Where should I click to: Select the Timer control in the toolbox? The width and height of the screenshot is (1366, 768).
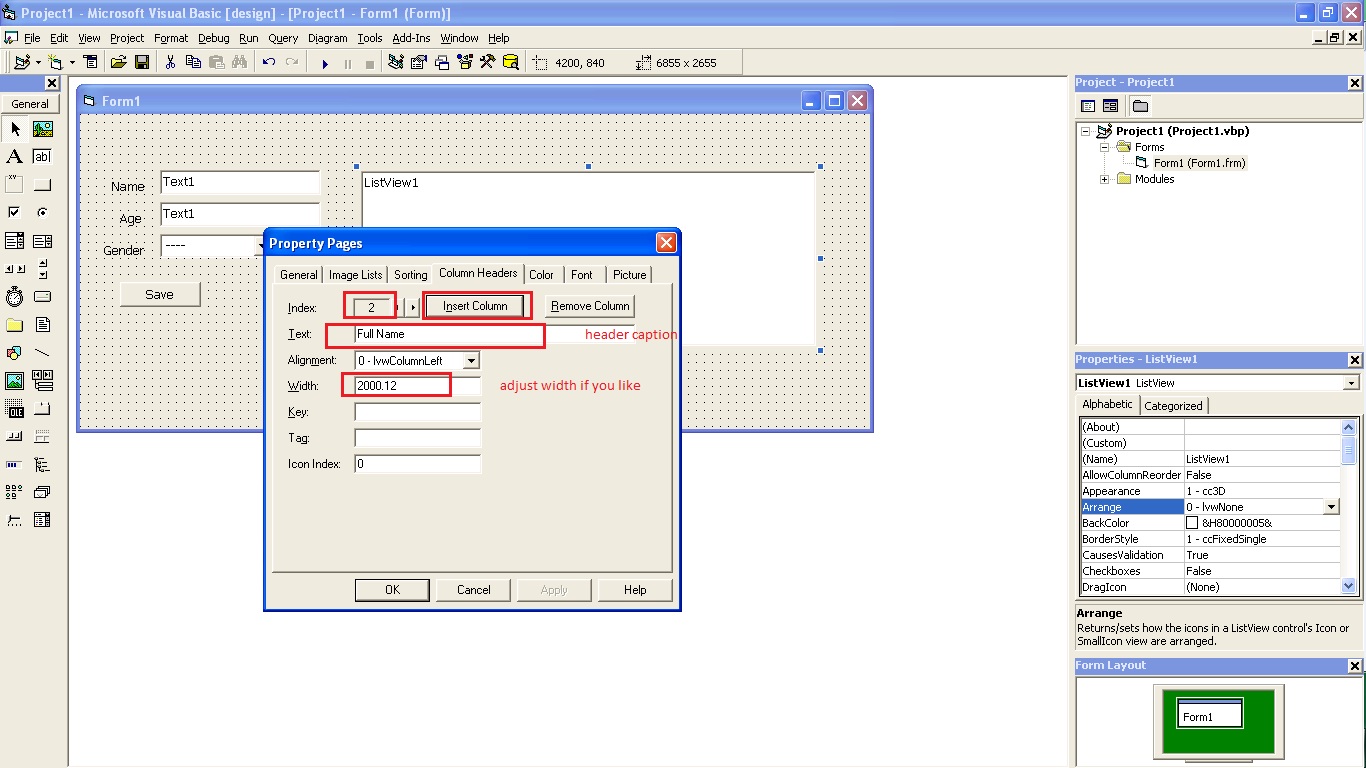[14, 296]
